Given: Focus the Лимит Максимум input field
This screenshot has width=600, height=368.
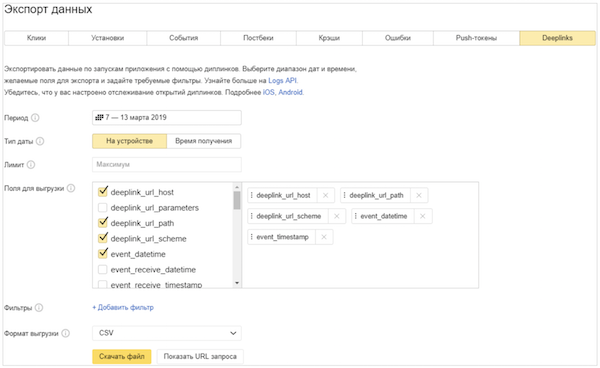Looking at the screenshot, I should pos(167,164).
